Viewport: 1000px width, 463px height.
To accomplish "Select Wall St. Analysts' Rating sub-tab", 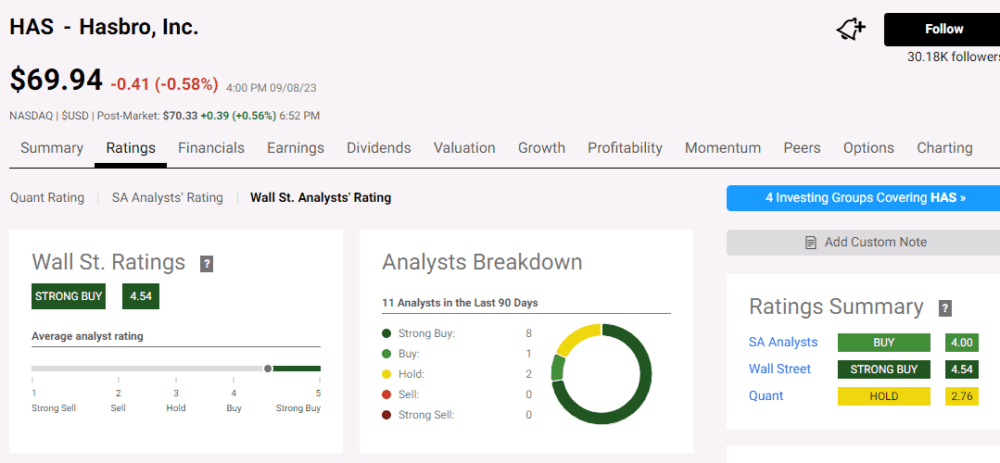I will click(321, 198).
